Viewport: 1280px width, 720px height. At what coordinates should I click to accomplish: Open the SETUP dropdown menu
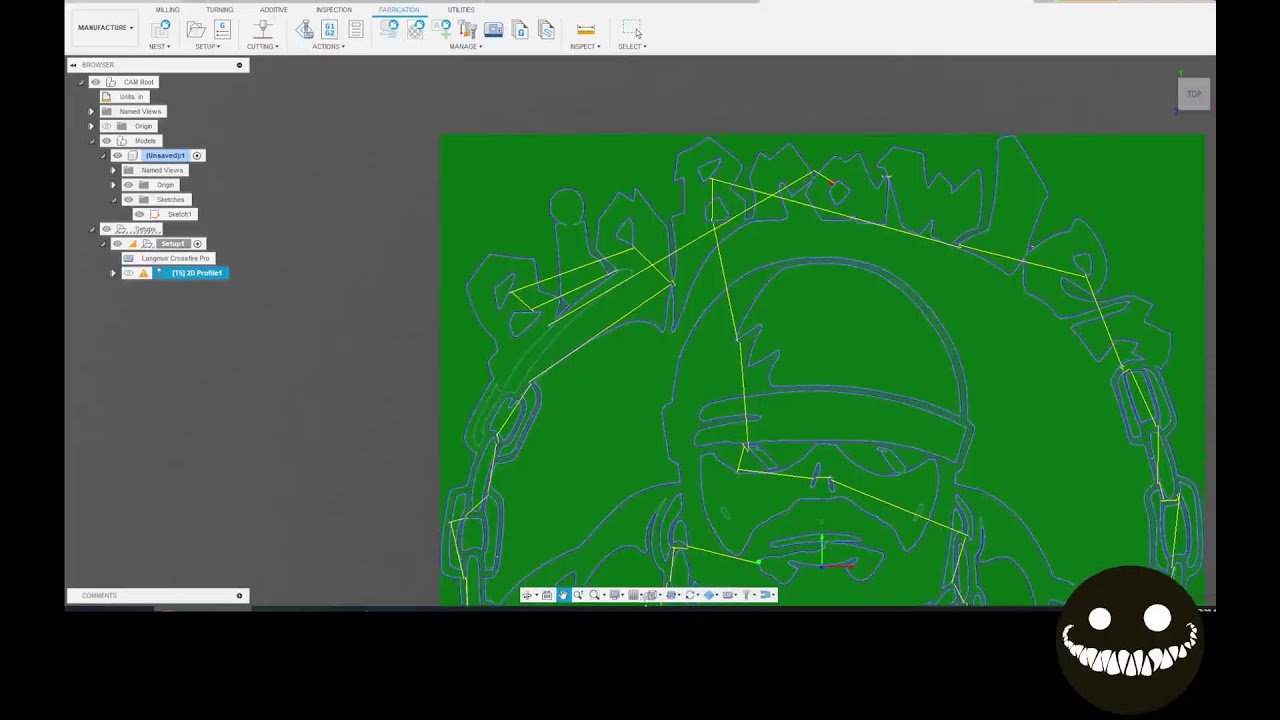(x=209, y=47)
